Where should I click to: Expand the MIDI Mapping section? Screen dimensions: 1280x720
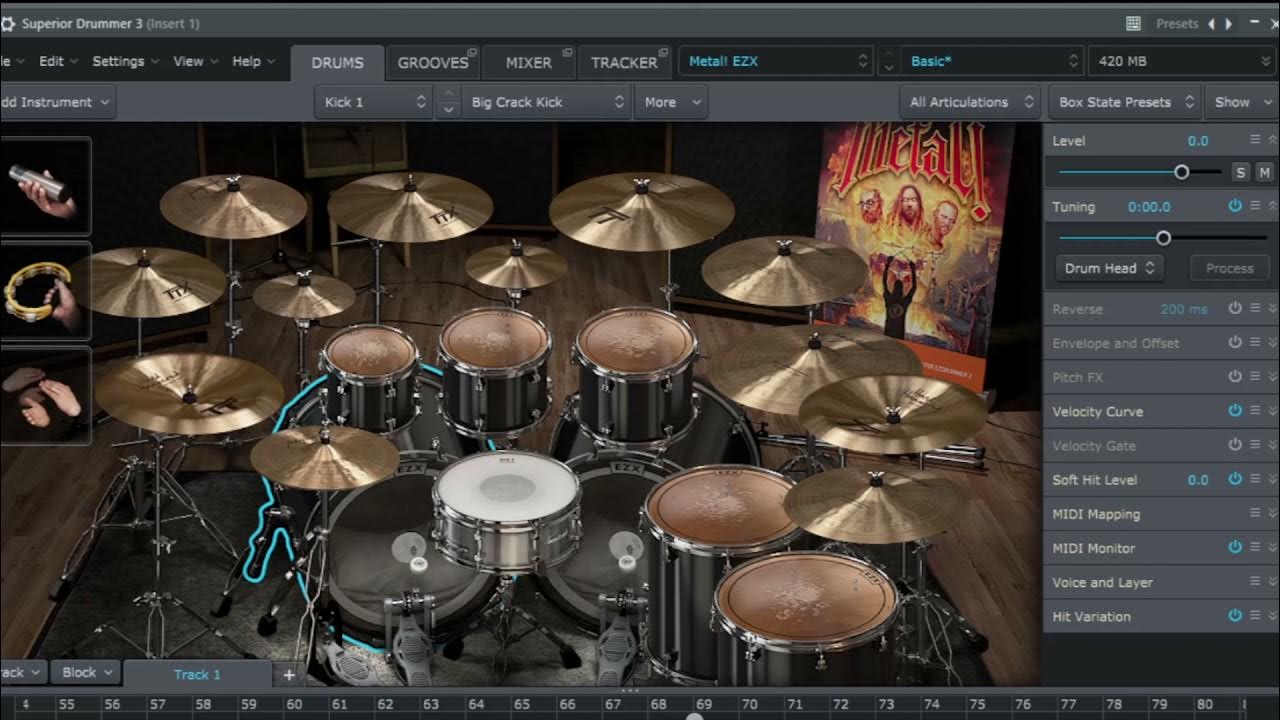click(x=1272, y=514)
